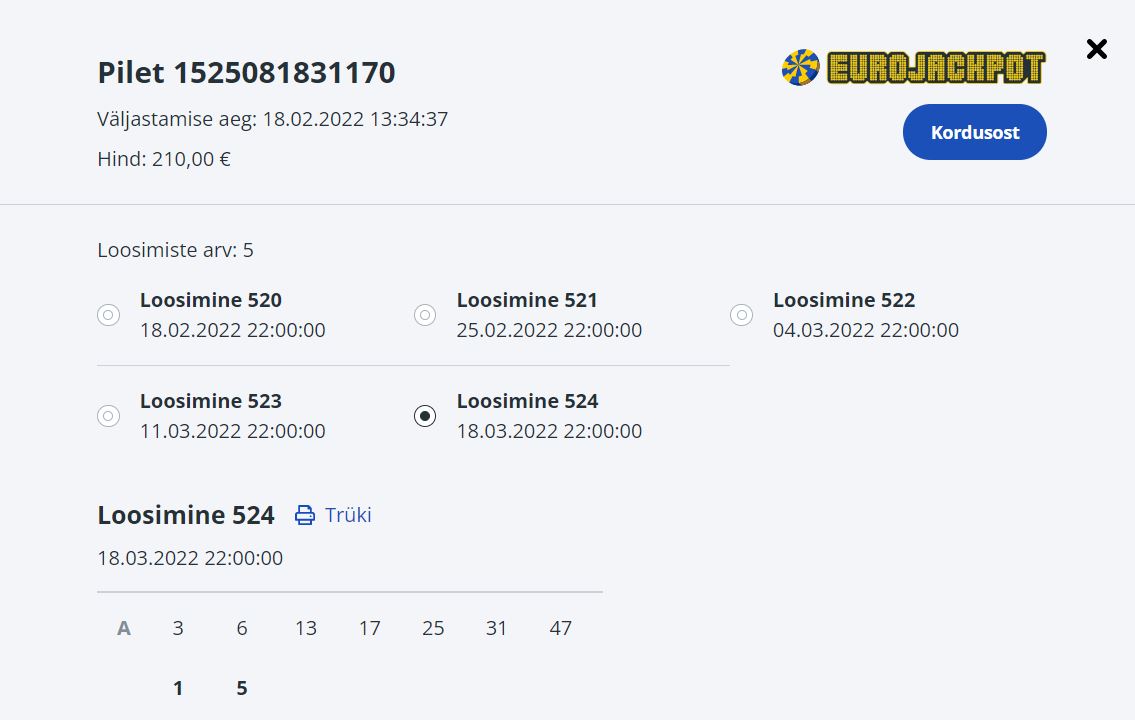
Task: Select the Loosimine 520 radio button
Action: tap(108, 315)
